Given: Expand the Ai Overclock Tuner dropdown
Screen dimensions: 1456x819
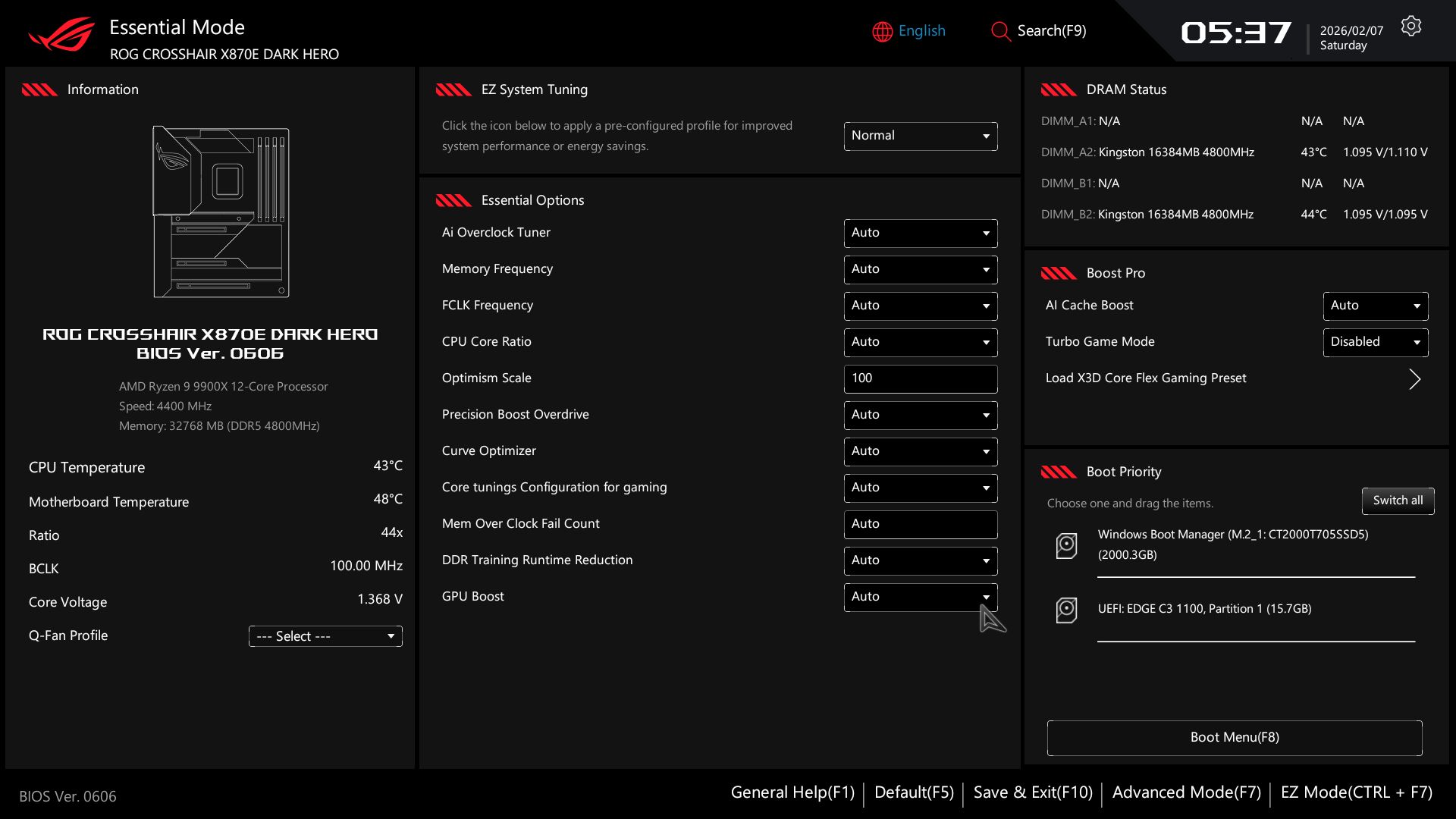Looking at the screenshot, I should pyautogui.click(x=920, y=233).
